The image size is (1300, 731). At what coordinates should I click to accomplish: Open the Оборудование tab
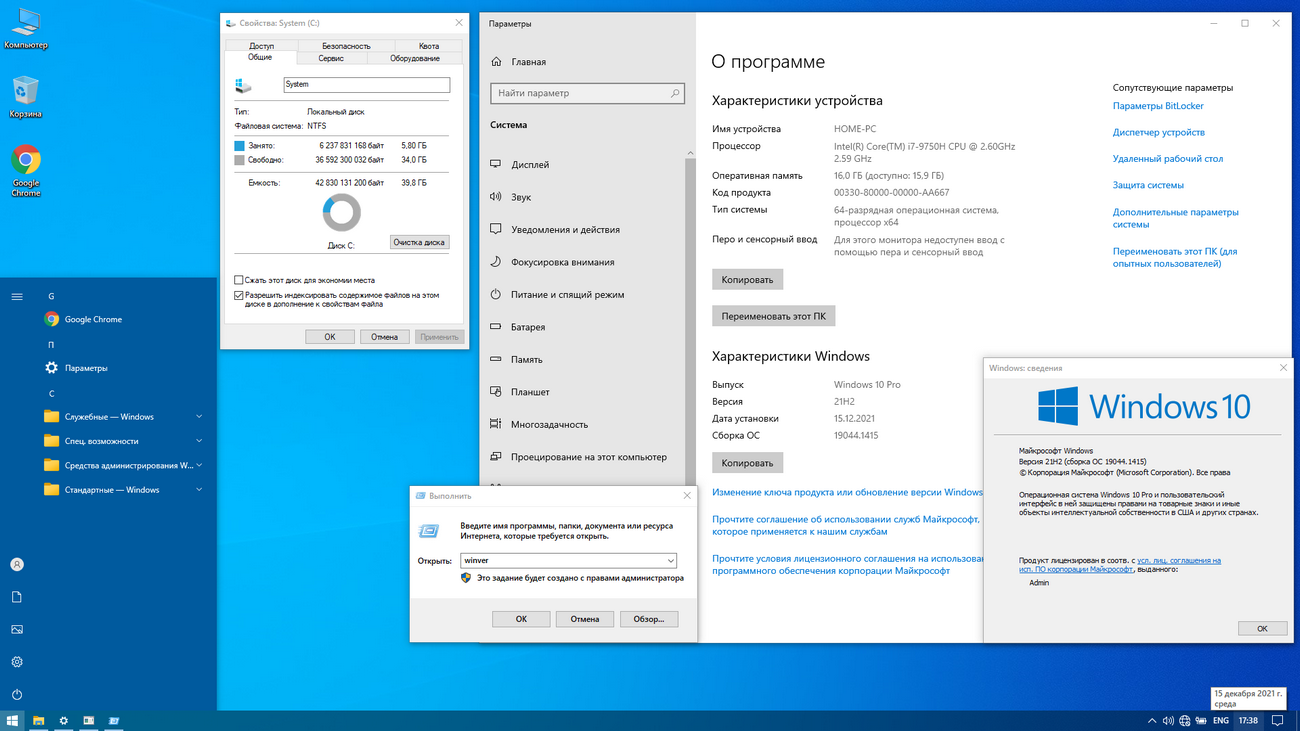(x=415, y=58)
